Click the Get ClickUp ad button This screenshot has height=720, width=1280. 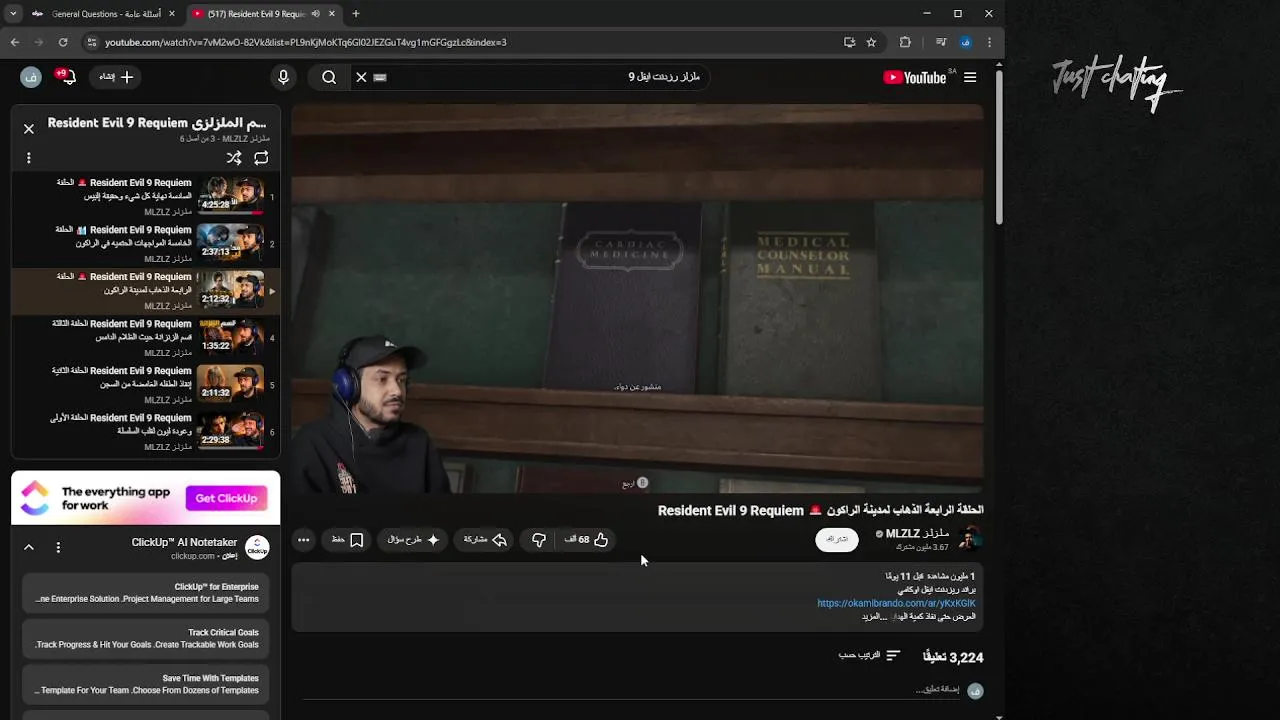(226, 498)
